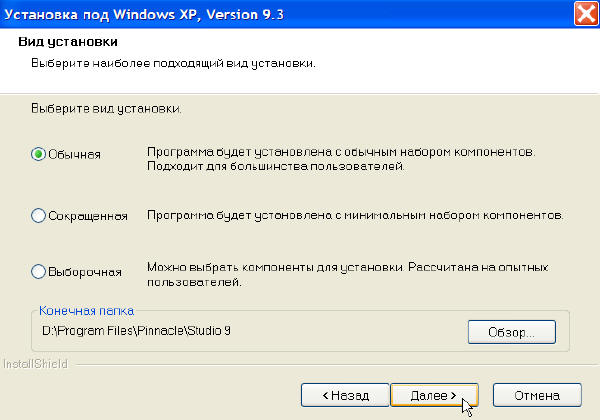Click the Выборочная option label text

(x=84, y=271)
